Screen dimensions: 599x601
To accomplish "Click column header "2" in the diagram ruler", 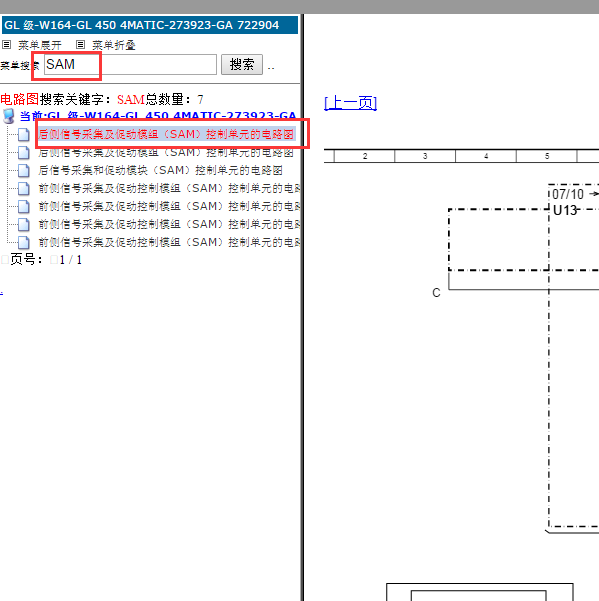I will coord(365,156).
